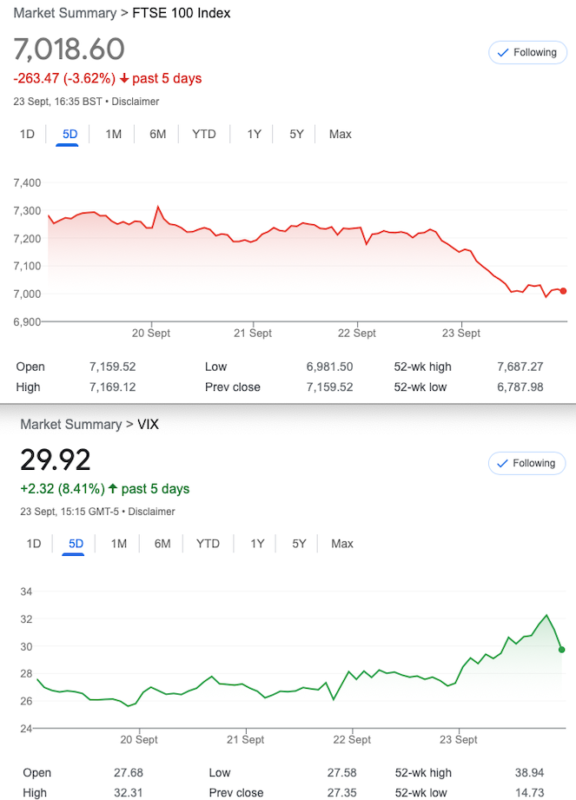
Task: Select the 1D tab on FTSE 100 chart
Action: tap(27, 134)
